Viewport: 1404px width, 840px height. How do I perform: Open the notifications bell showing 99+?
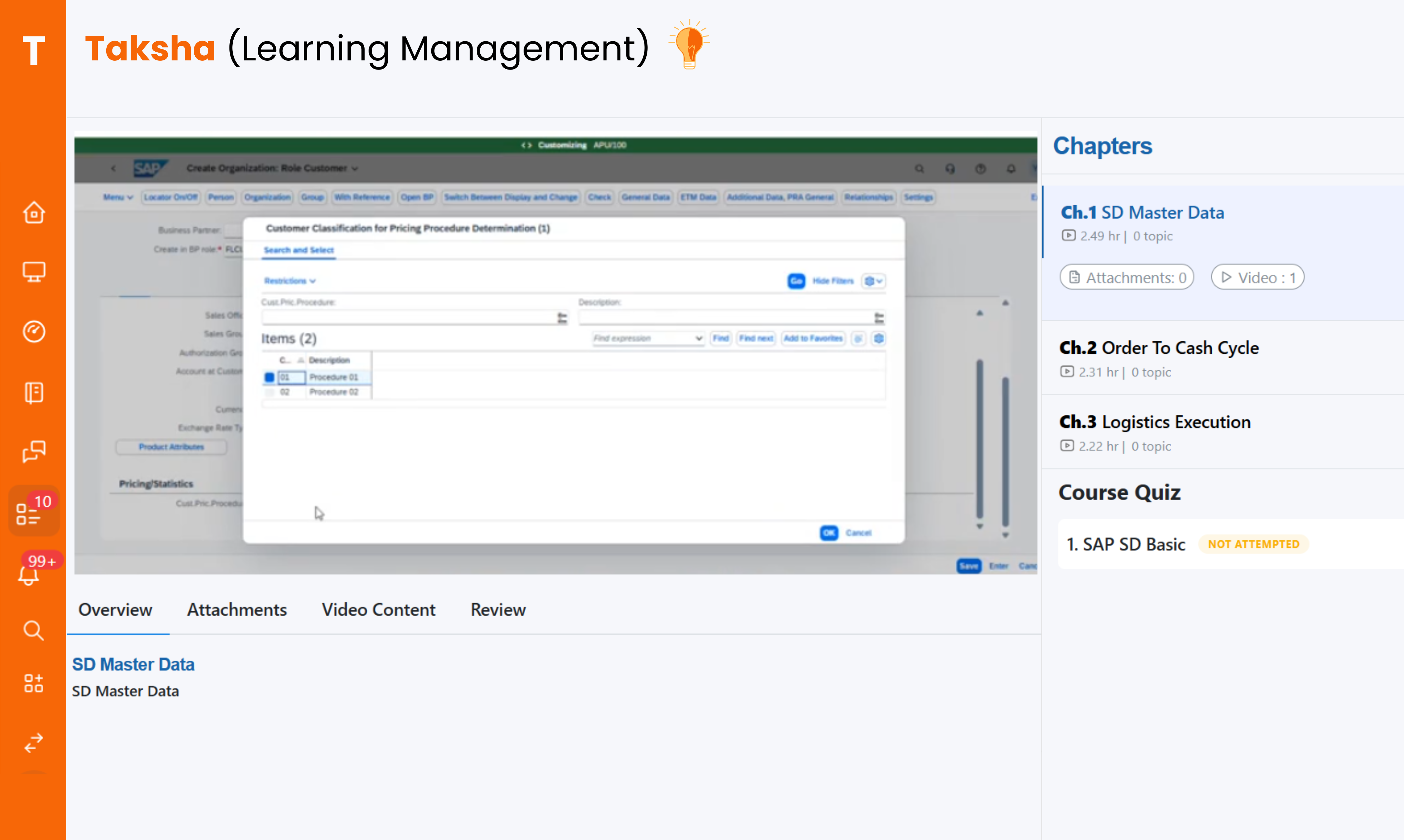[x=28, y=575]
